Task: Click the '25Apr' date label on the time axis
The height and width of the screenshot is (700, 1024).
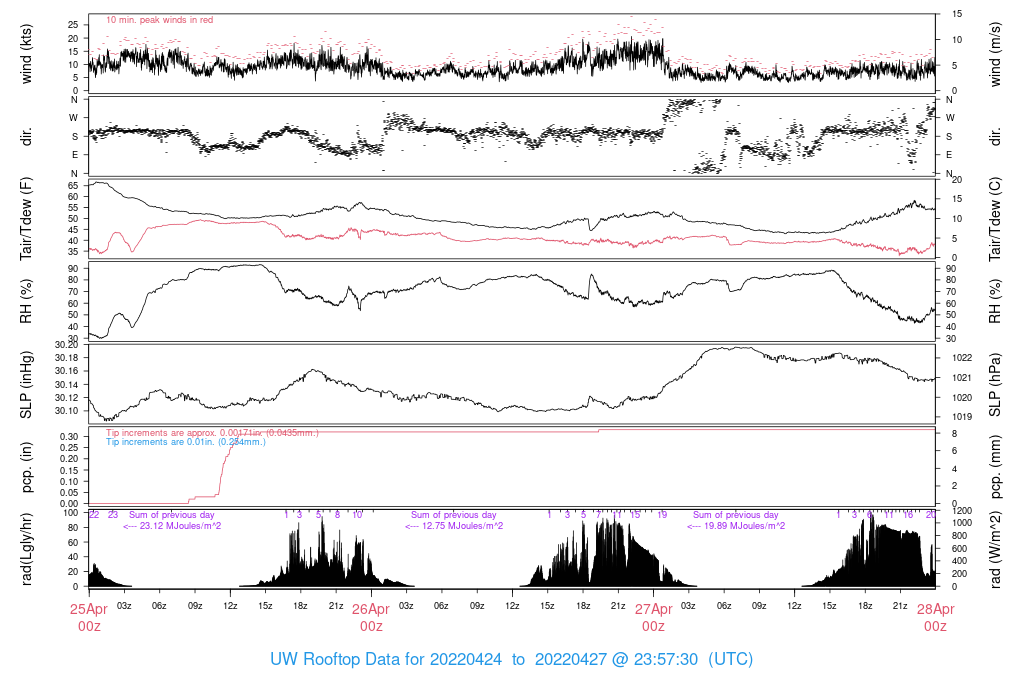Action: (89, 609)
